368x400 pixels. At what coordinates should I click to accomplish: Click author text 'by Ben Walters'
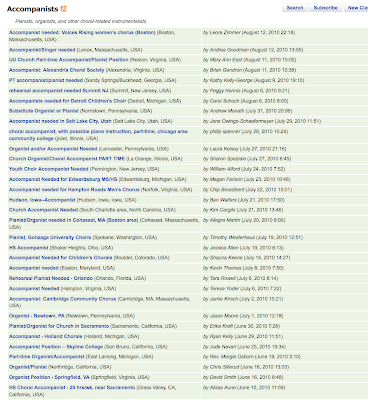tap(220, 200)
